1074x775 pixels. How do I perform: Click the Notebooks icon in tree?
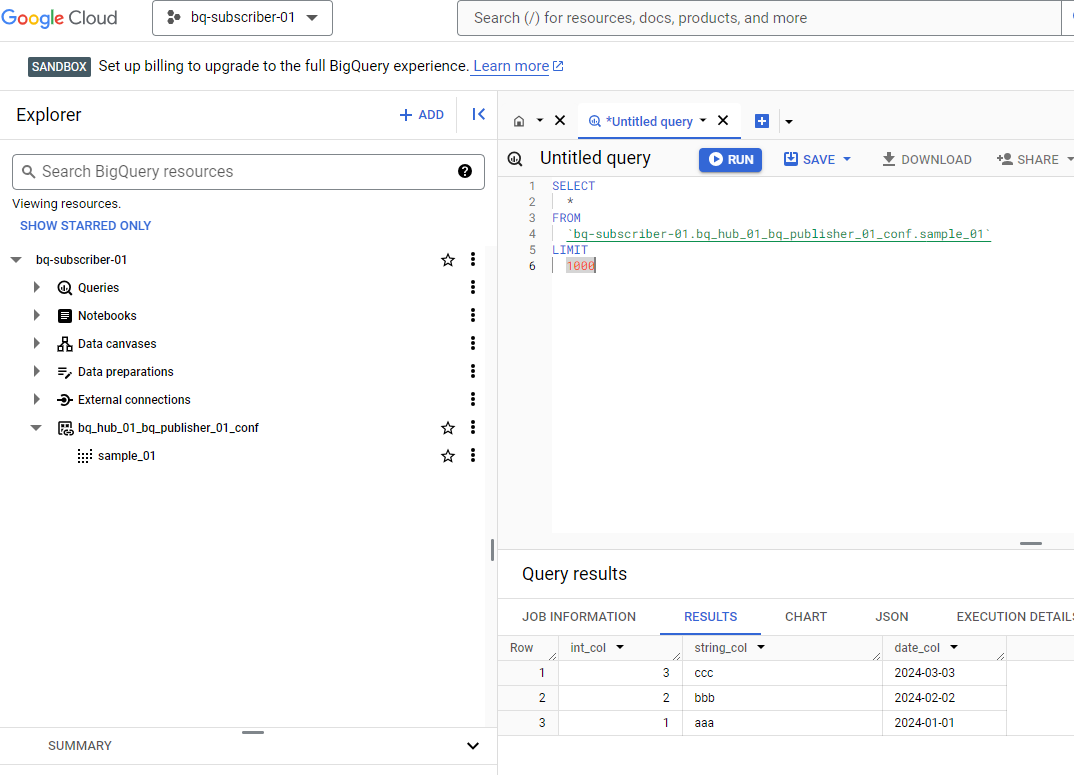click(x=65, y=316)
